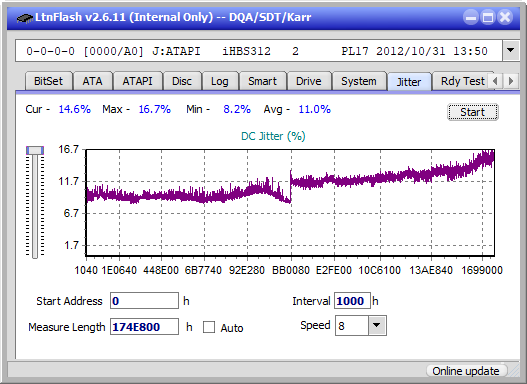Click the Min value 8.2%
527x384 pixels.
[x=237, y=109]
